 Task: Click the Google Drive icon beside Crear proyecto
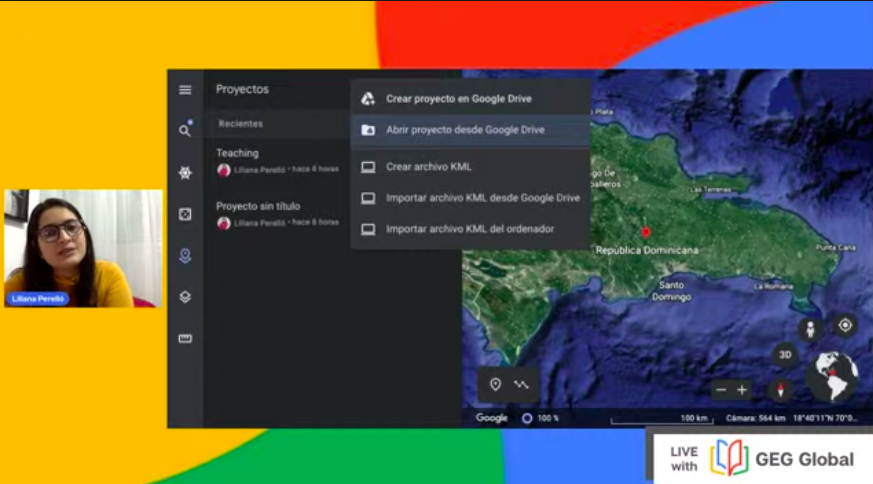tap(368, 99)
